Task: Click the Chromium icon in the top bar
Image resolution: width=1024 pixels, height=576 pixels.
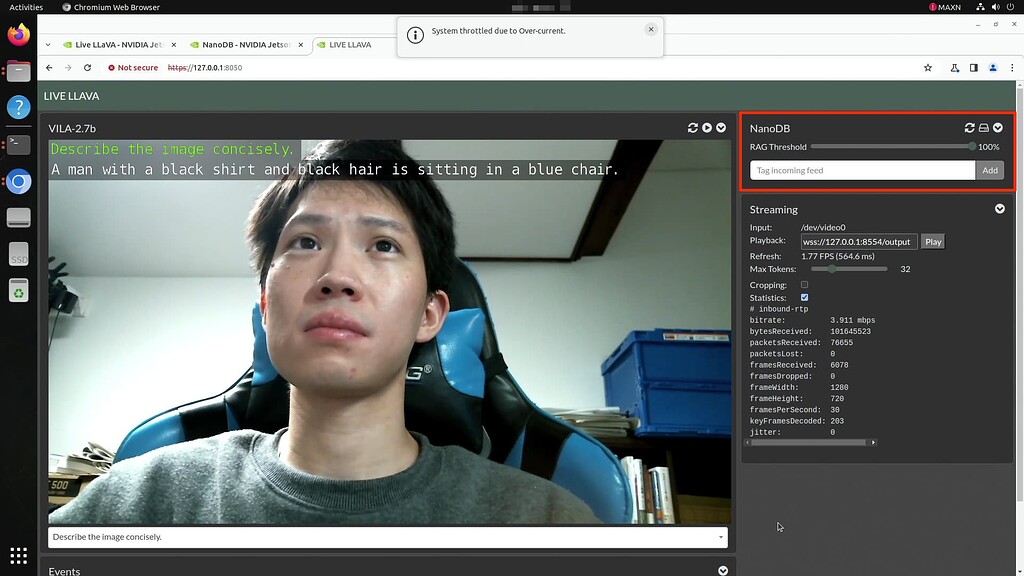Action: (x=68, y=6)
